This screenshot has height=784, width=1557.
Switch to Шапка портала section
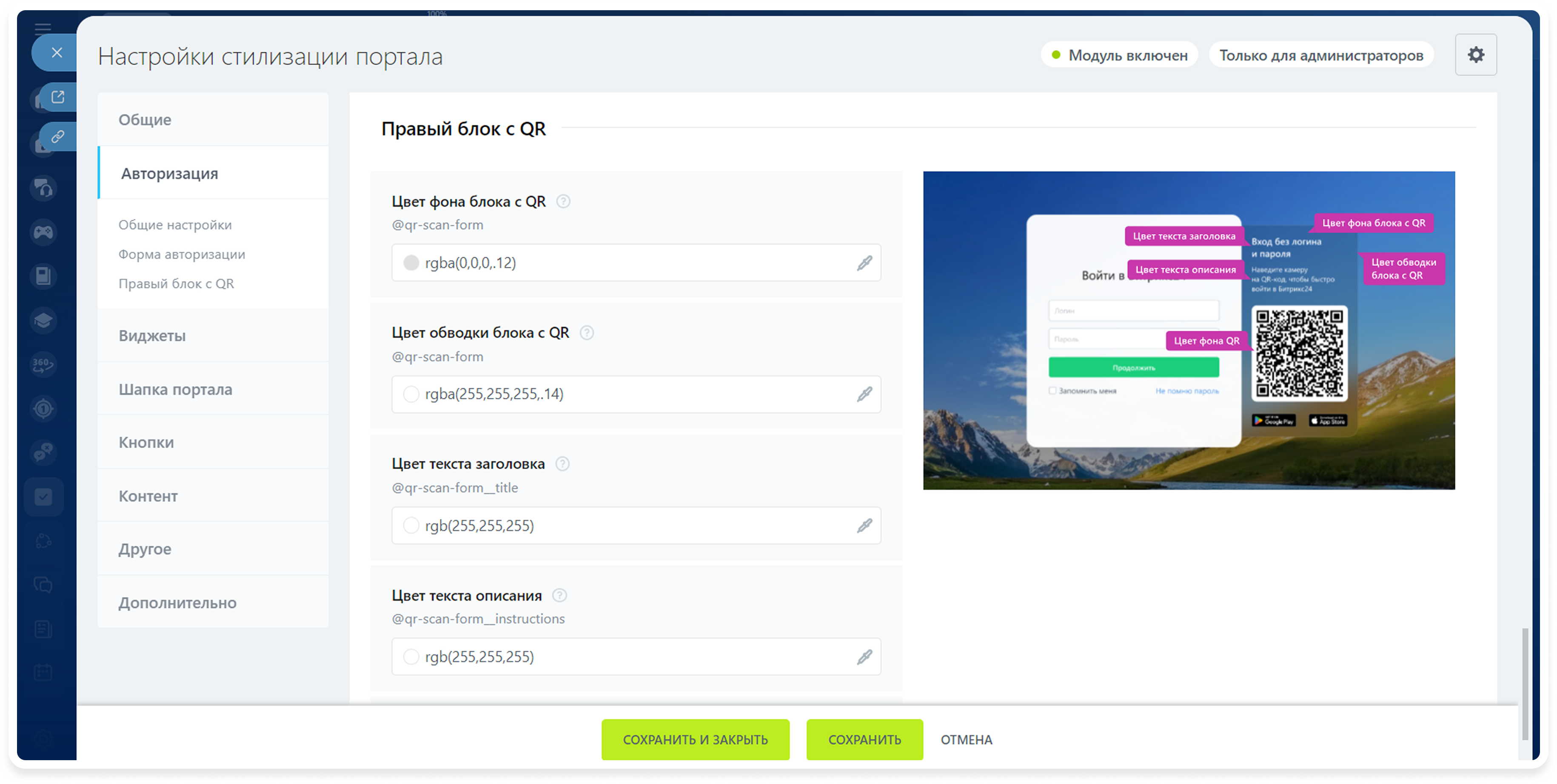(x=175, y=389)
